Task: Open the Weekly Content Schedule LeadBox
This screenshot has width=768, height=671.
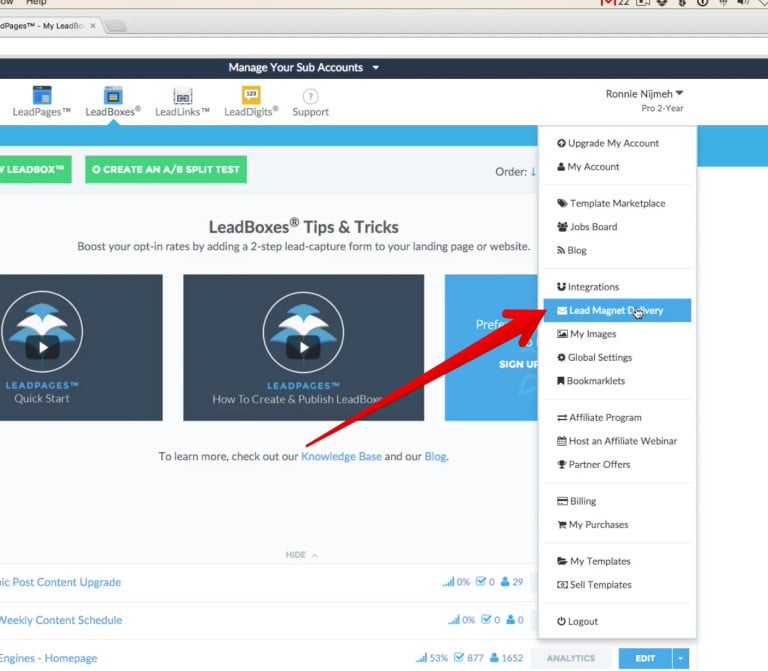Action: [x=61, y=620]
